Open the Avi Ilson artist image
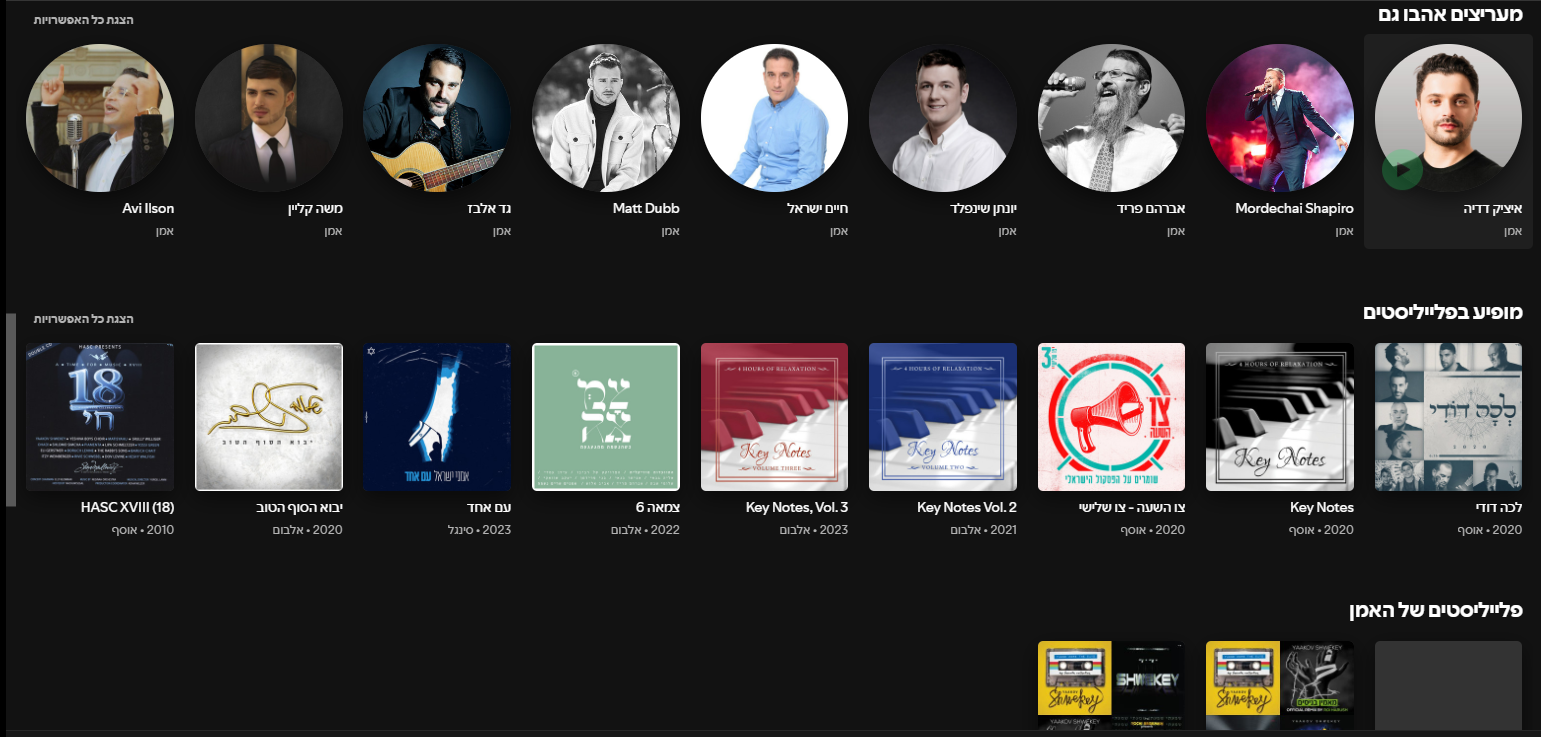The height and width of the screenshot is (737, 1541). tap(100, 118)
